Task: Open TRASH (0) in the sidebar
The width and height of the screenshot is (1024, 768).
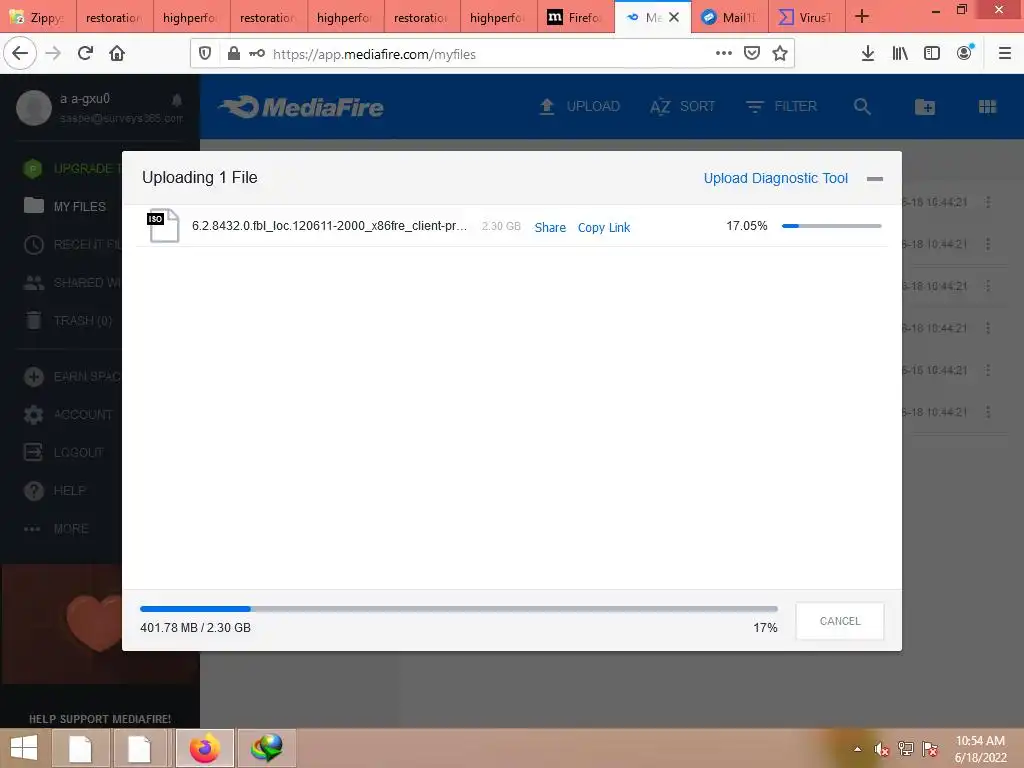Action: tap(68, 321)
